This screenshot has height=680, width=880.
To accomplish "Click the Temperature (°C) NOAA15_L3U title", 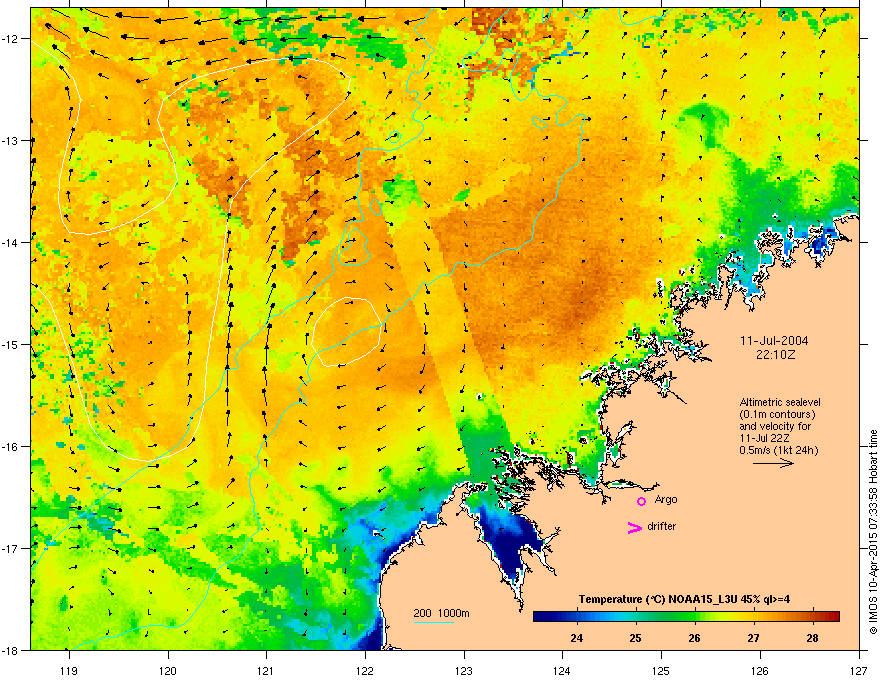I will [684, 599].
